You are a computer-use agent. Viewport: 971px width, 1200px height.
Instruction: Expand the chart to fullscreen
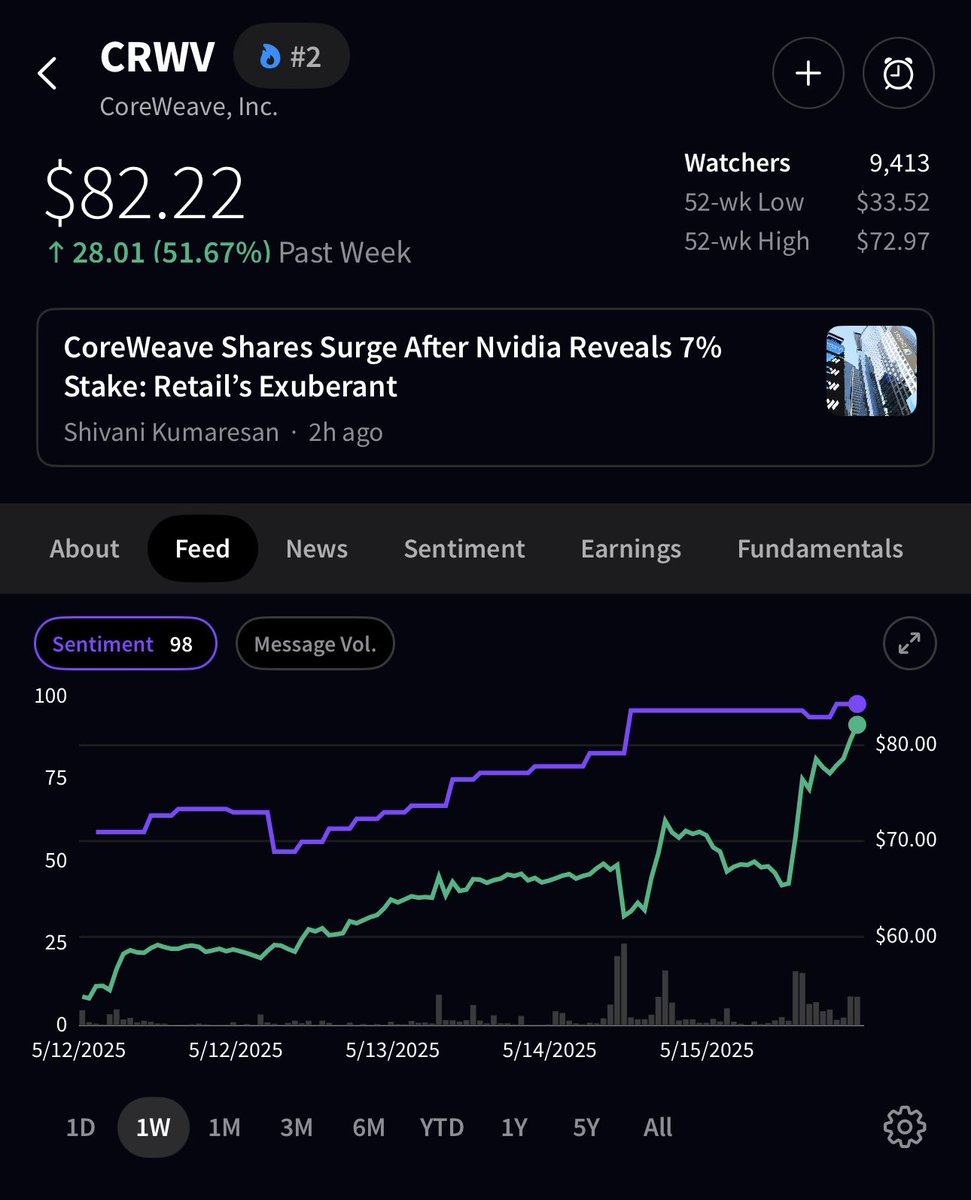[909, 644]
